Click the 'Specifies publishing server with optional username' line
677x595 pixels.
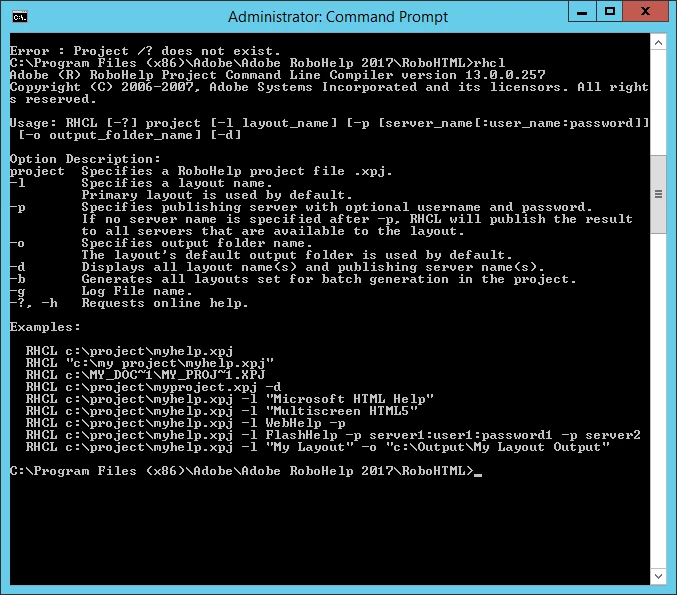(337, 207)
